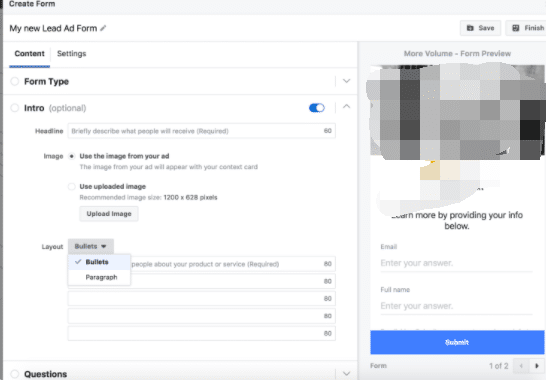
Task: Select the Form Type section circle
Action: [x=15, y=81]
